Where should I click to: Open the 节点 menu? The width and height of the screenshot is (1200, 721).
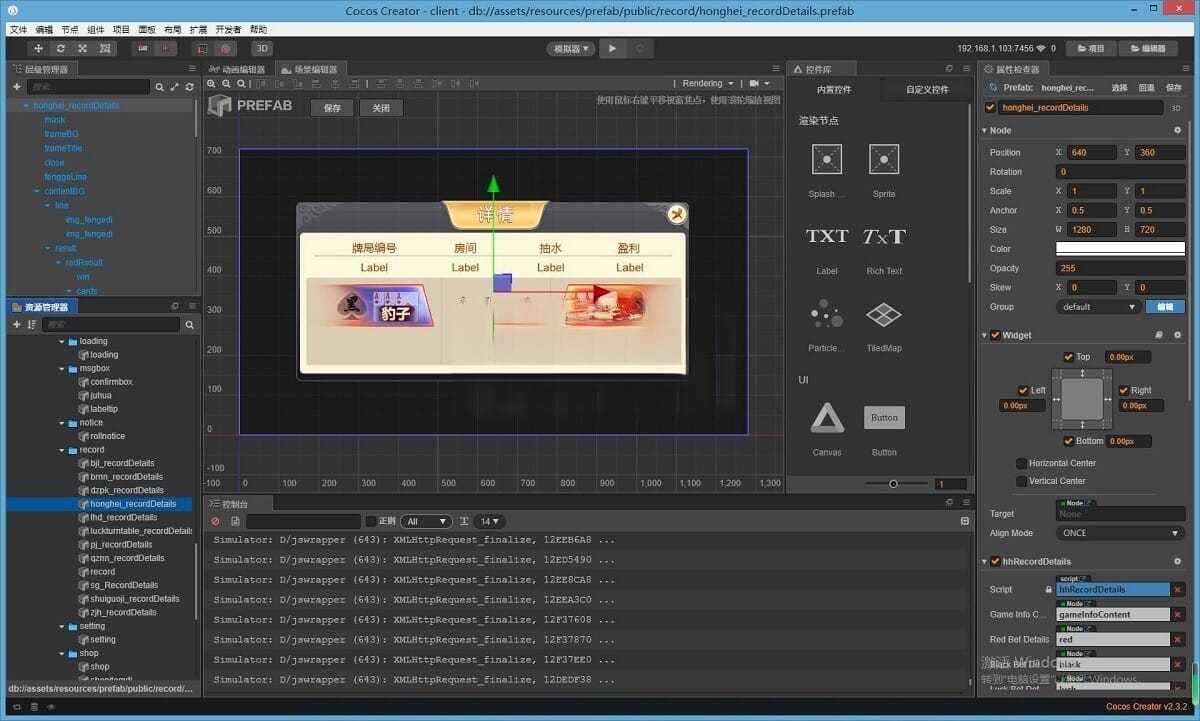click(69, 30)
